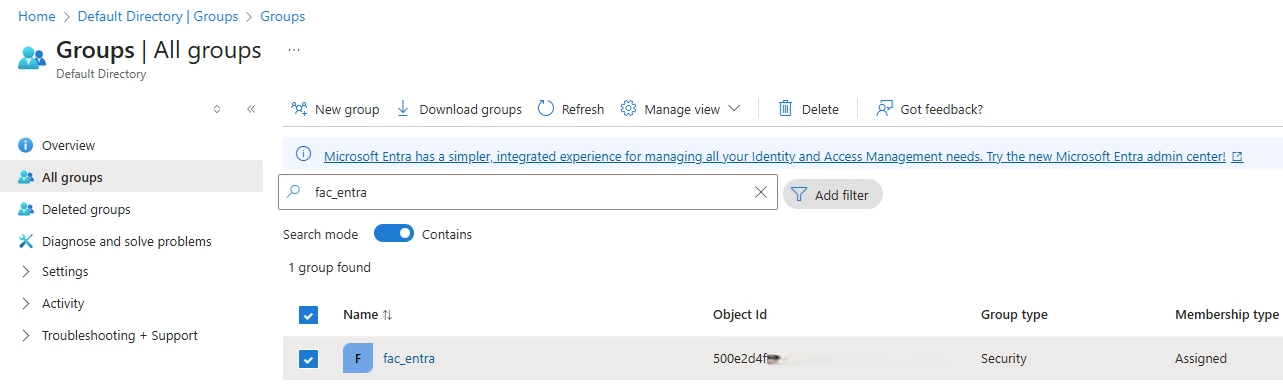Click the Groups people icon beside the title
1283x387 pixels.
32,58
